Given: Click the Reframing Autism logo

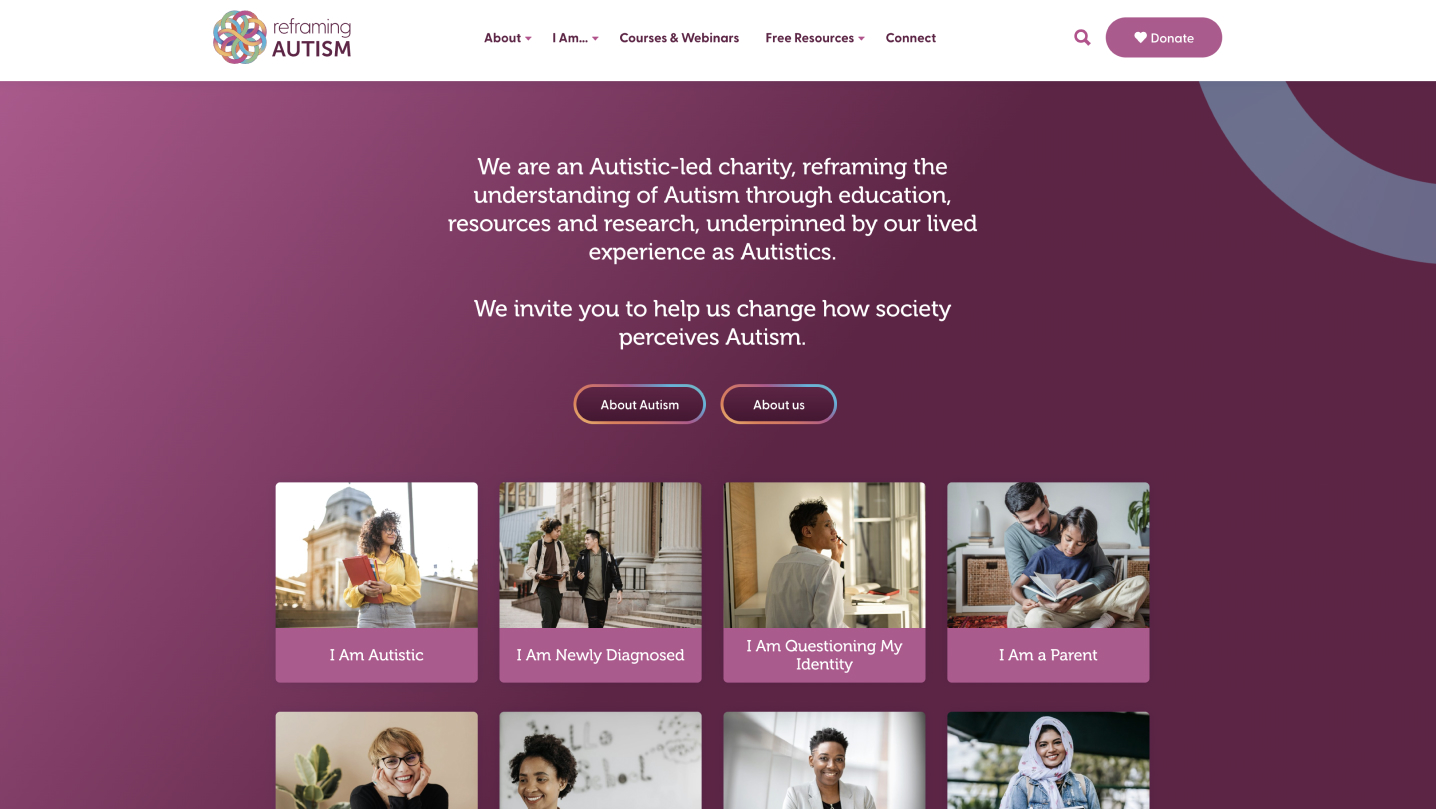Looking at the screenshot, I should pos(282,38).
